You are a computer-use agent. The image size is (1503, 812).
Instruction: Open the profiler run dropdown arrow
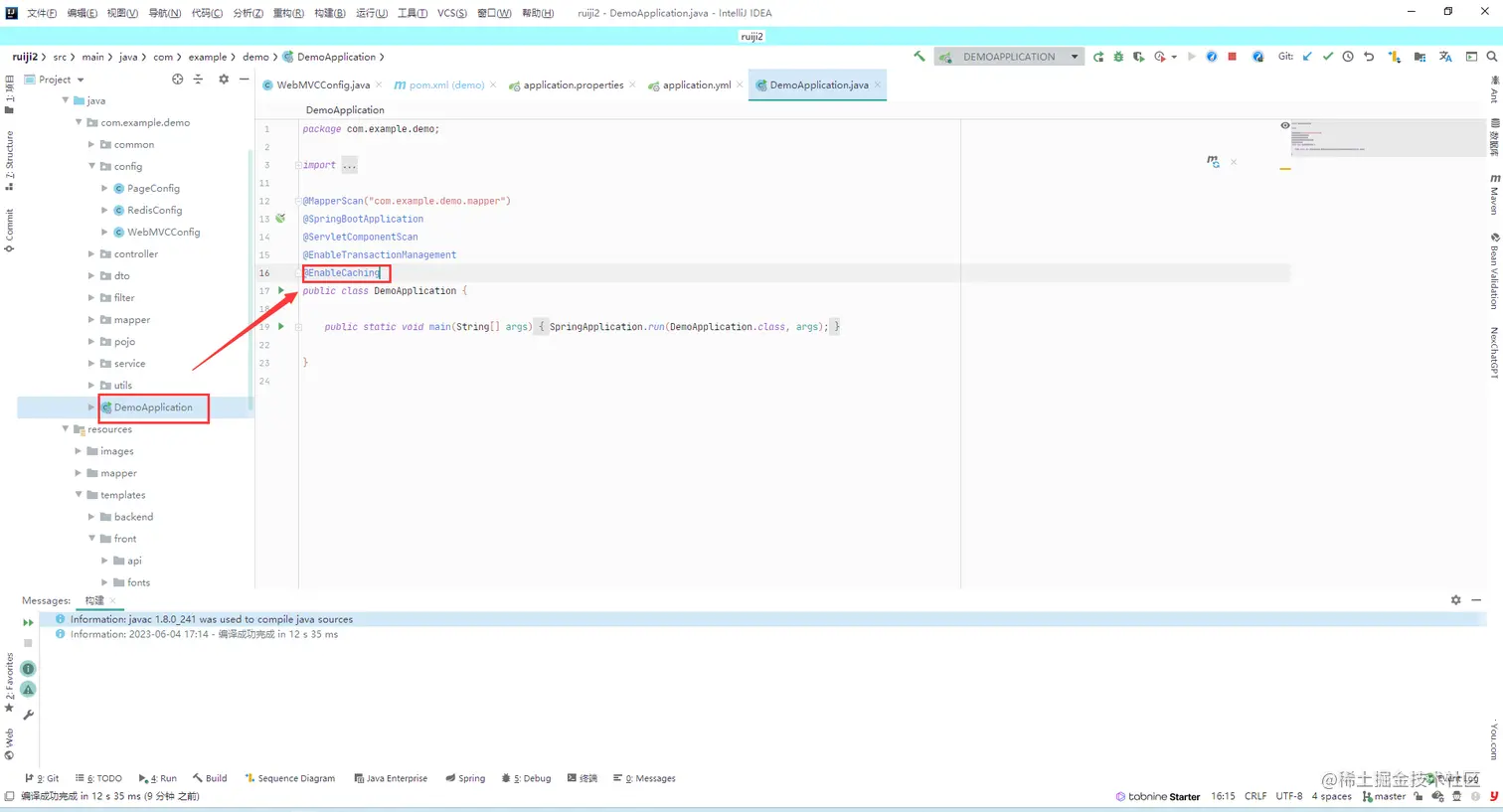coord(1174,57)
